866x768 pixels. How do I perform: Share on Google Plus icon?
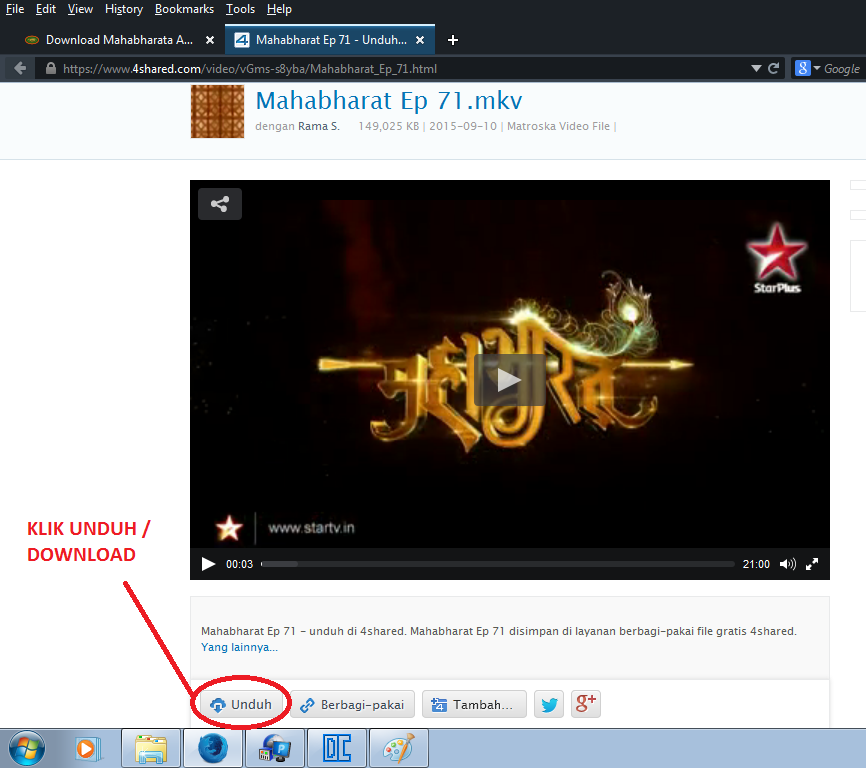585,705
